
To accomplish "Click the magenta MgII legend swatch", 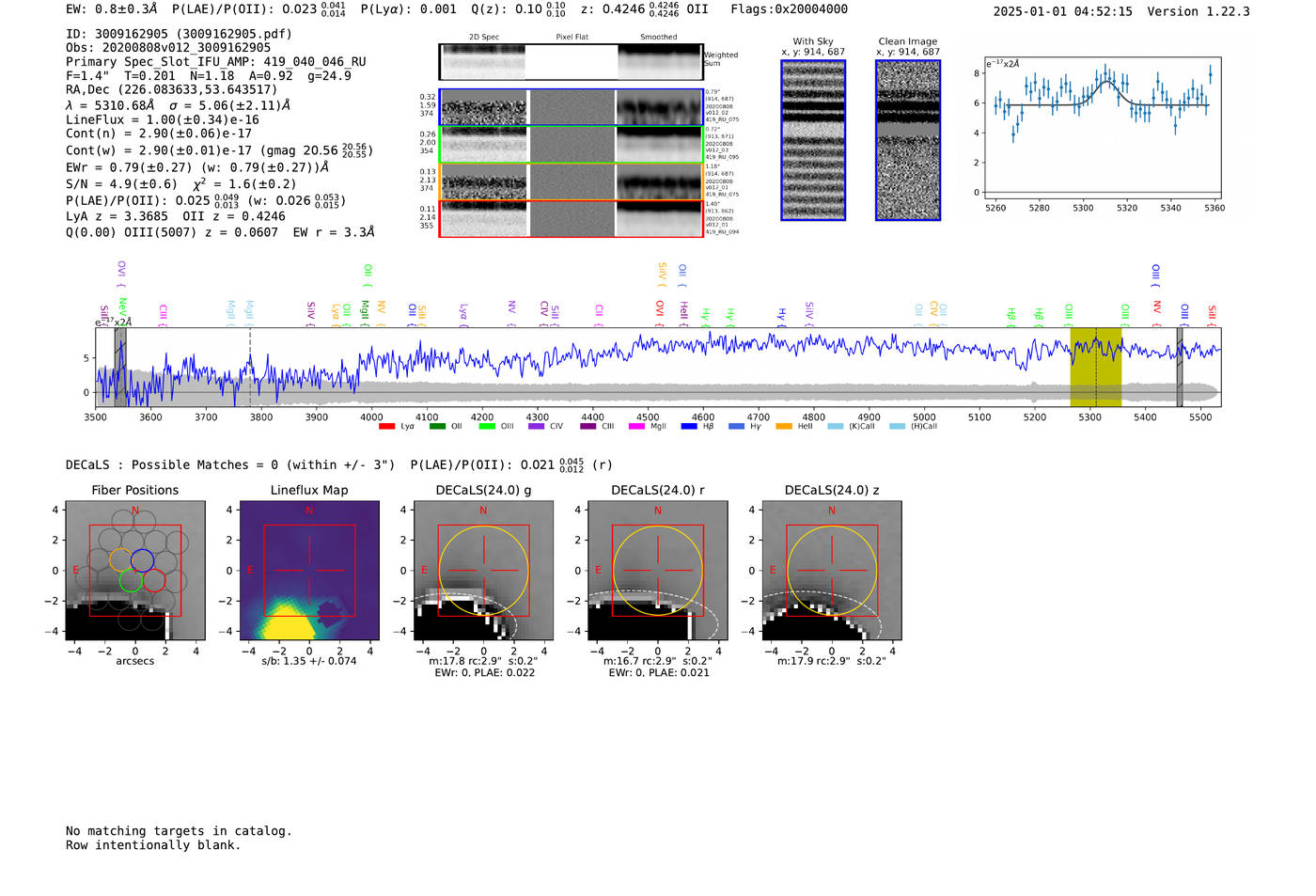I will 637,427.
